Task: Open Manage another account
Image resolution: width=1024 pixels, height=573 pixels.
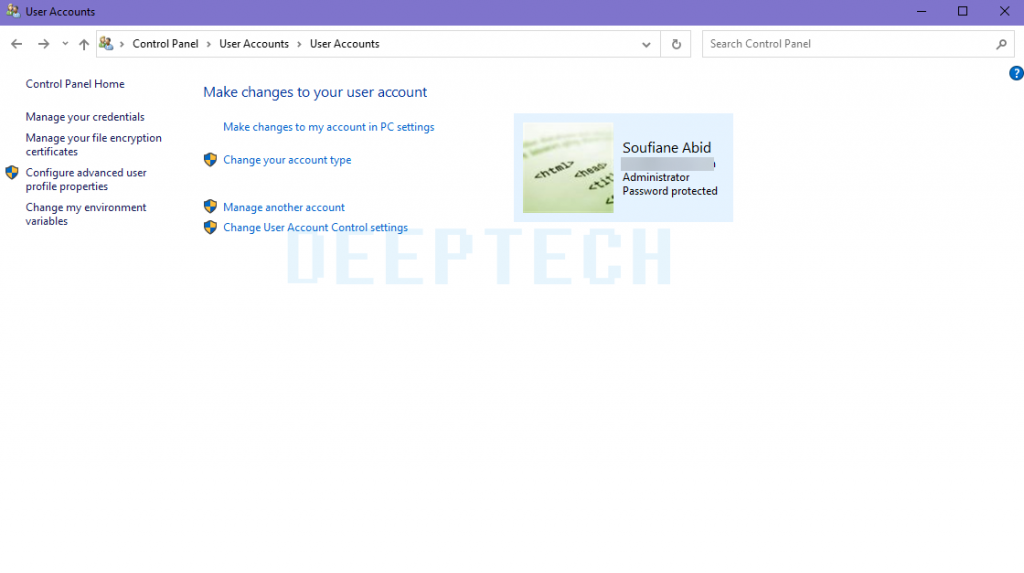Action: (284, 207)
